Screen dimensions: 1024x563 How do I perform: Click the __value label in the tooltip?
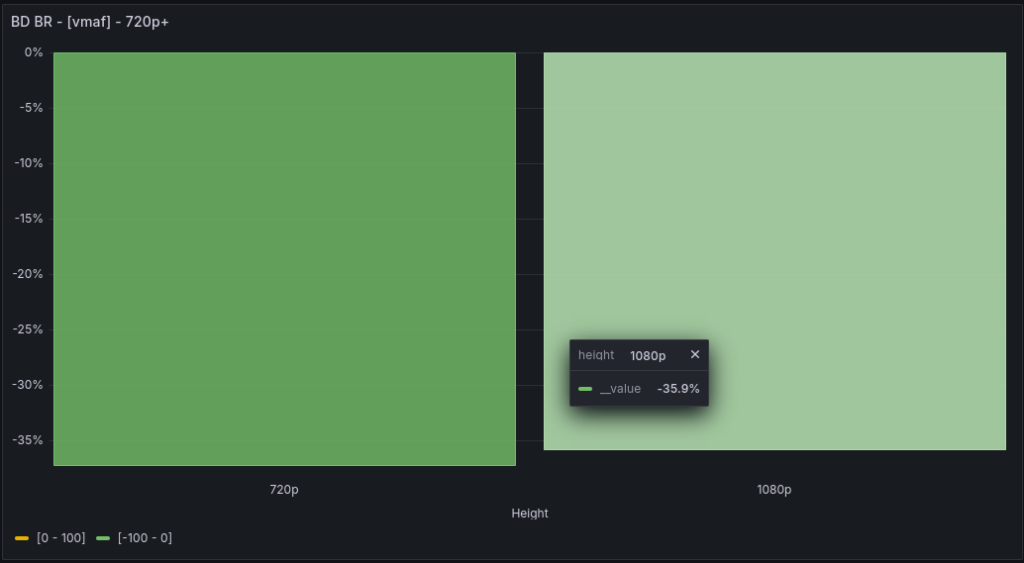point(620,389)
